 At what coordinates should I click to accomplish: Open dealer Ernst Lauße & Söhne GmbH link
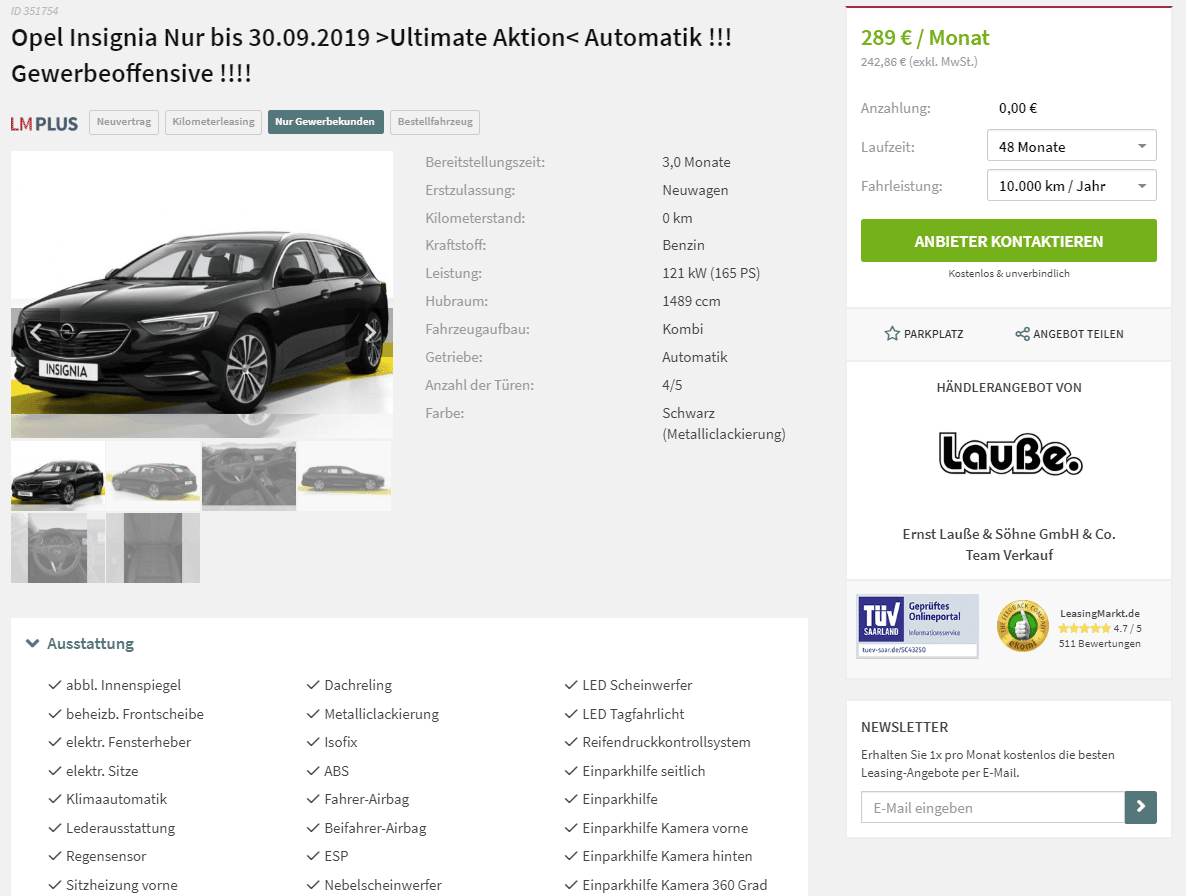(x=1009, y=534)
